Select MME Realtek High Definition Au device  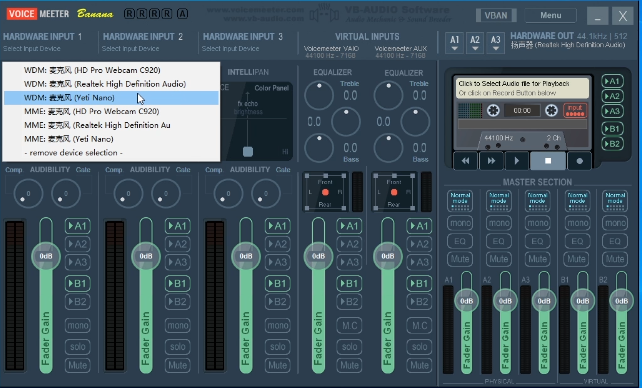[111, 125]
